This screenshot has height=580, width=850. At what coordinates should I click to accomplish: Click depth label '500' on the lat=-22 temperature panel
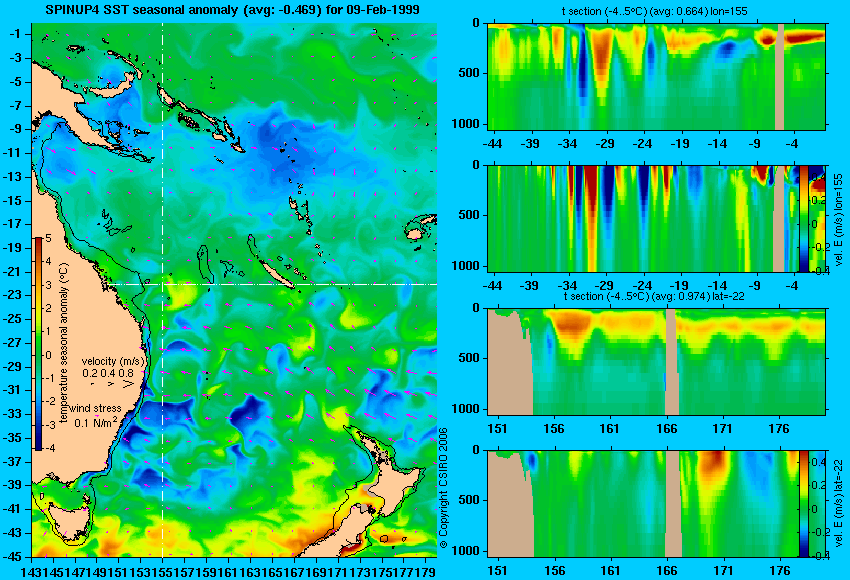coord(469,358)
